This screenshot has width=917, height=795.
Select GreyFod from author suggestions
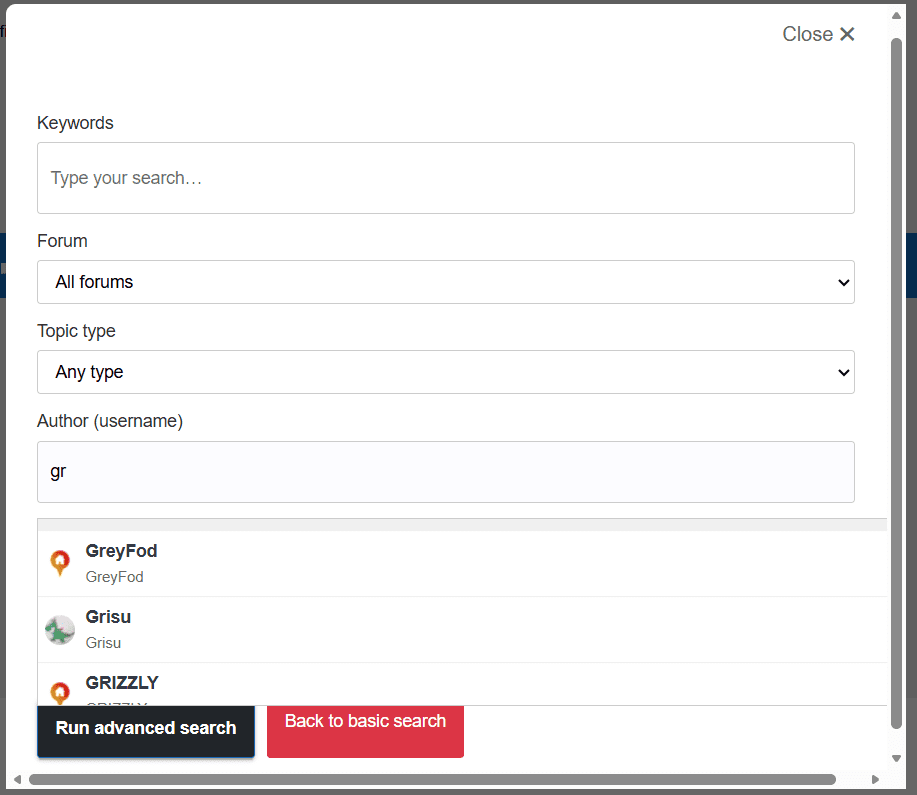click(x=121, y=551)
